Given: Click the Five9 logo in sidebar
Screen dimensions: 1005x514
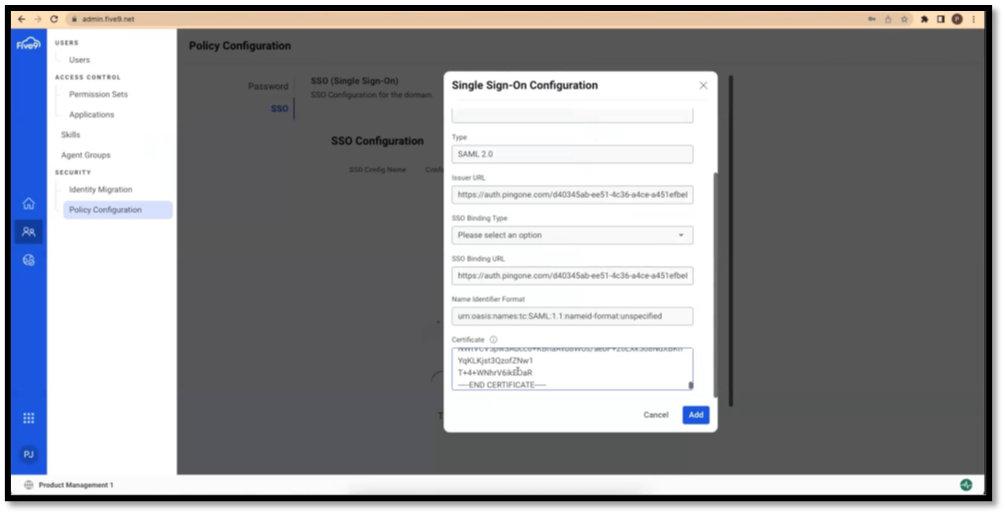Looking at the screenshot, I should point(28,44).
